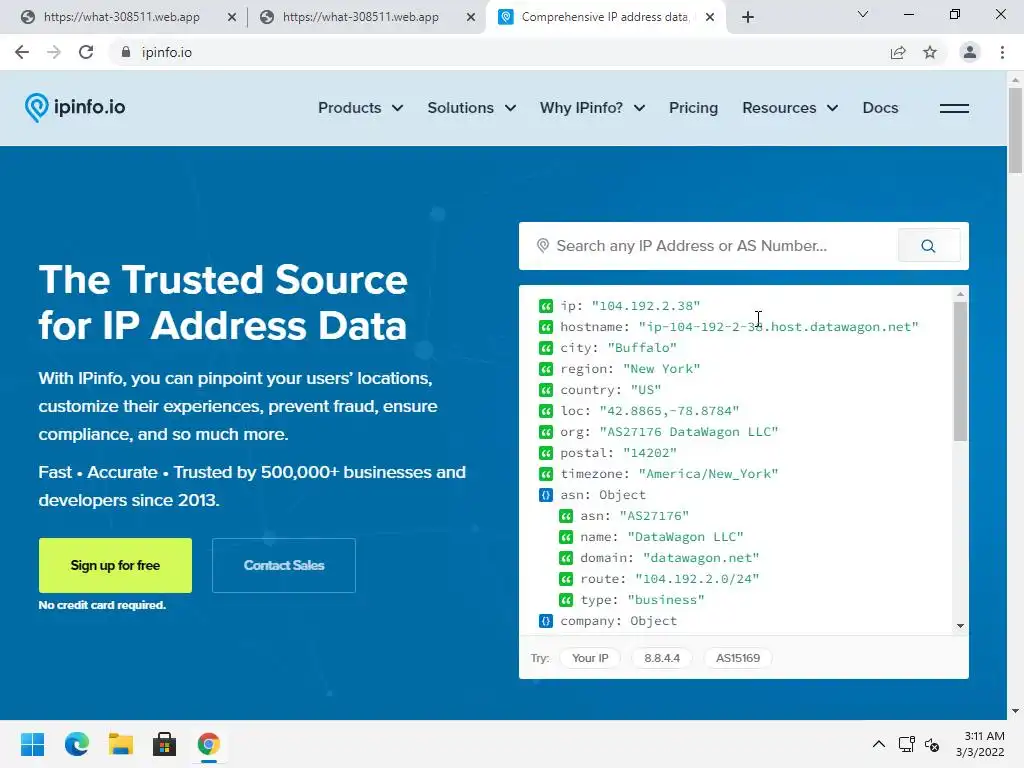Click the site lock icon

pos(126,52)
